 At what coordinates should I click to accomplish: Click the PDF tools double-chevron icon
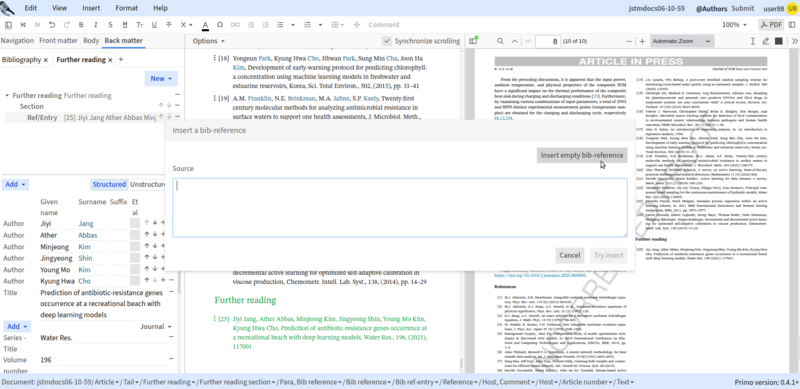click(x=794, y=41)
